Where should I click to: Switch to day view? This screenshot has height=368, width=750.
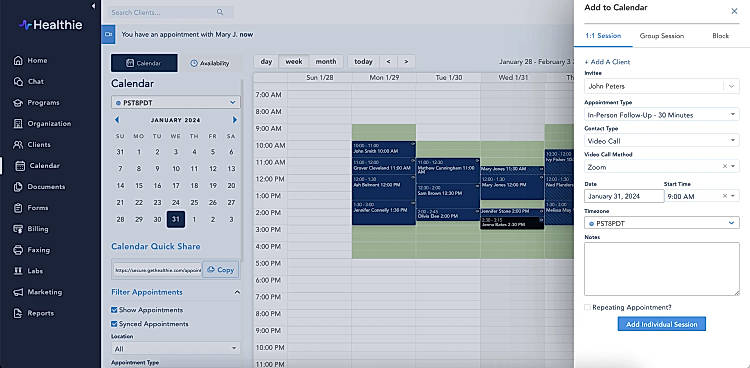click(266, 61)
